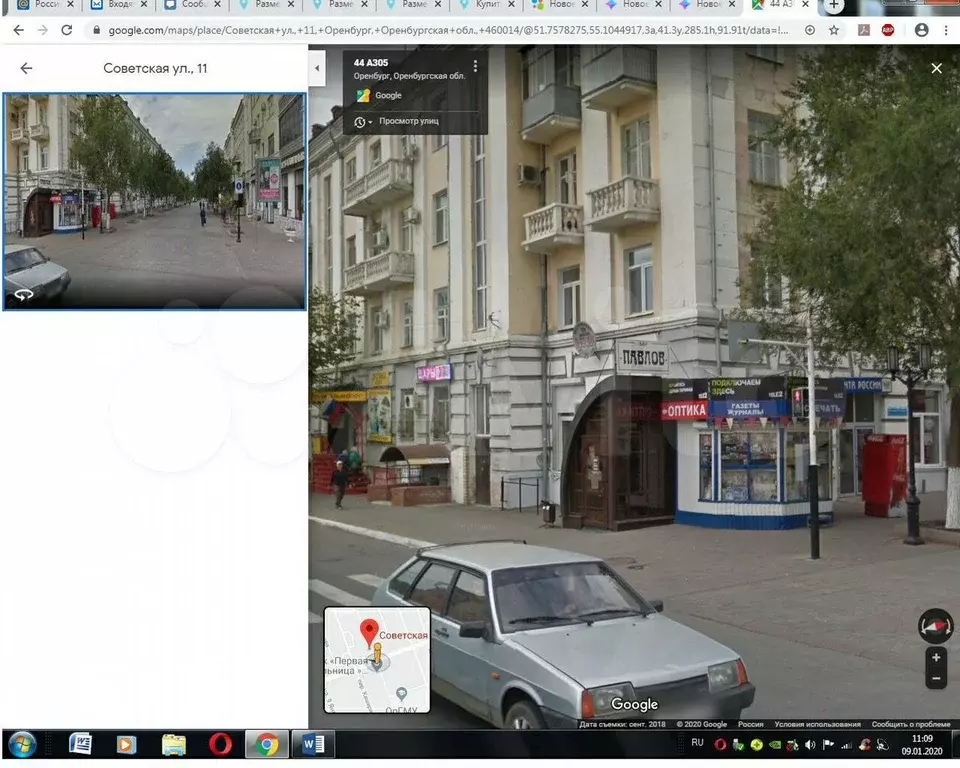Open the AdBlock Plus extension icon
Image resolution: width=960 pixels, height=768 pixels.
888,30
